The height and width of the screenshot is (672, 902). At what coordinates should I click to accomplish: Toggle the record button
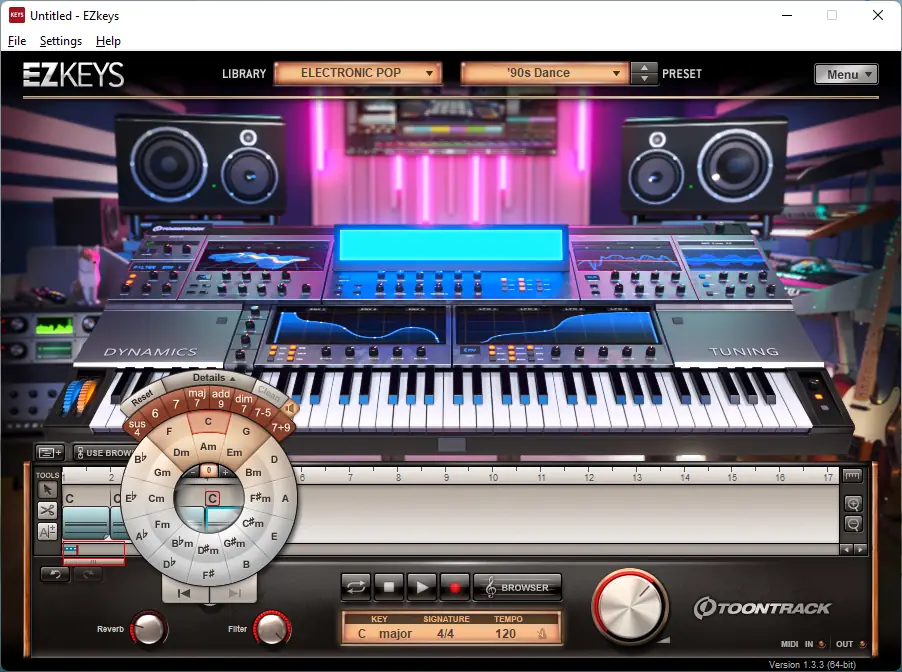click(x=454, y=587)
